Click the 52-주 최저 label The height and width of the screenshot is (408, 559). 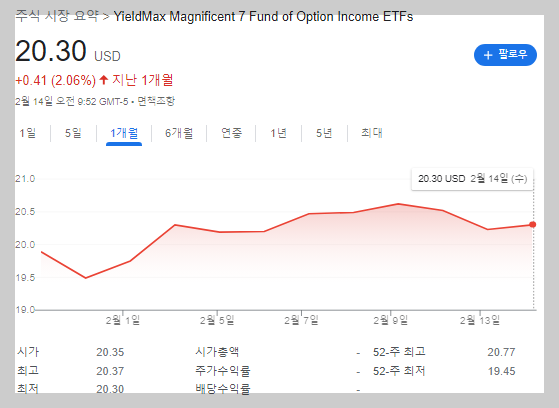[399, 371]
